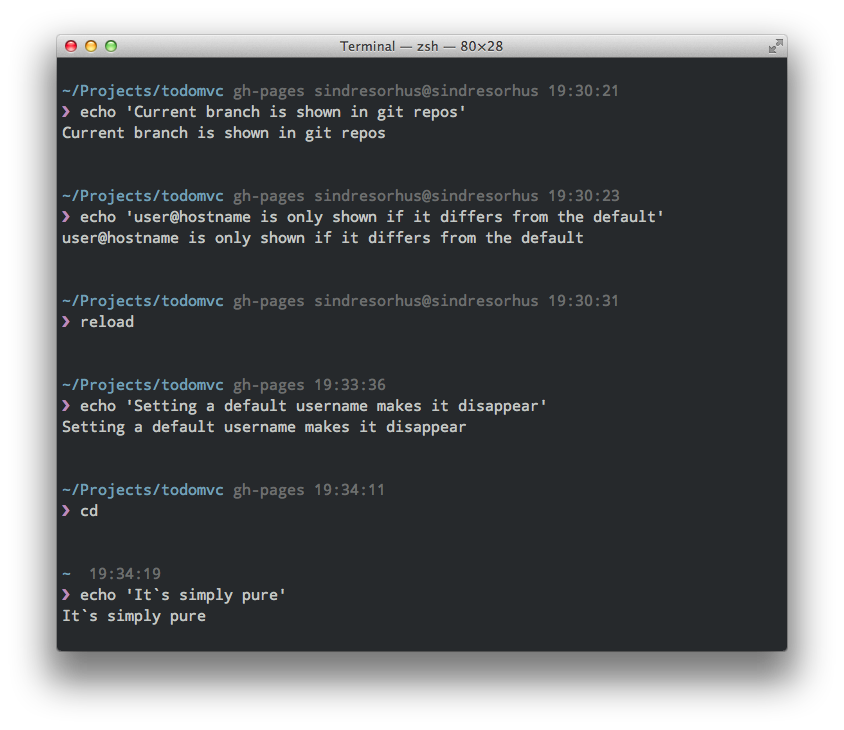The height and width of the screenshot is (730, 844).
Task: Click the ~/Projects/todomvc path on the 19:30:23 line
Action: [x=143, y=196]
